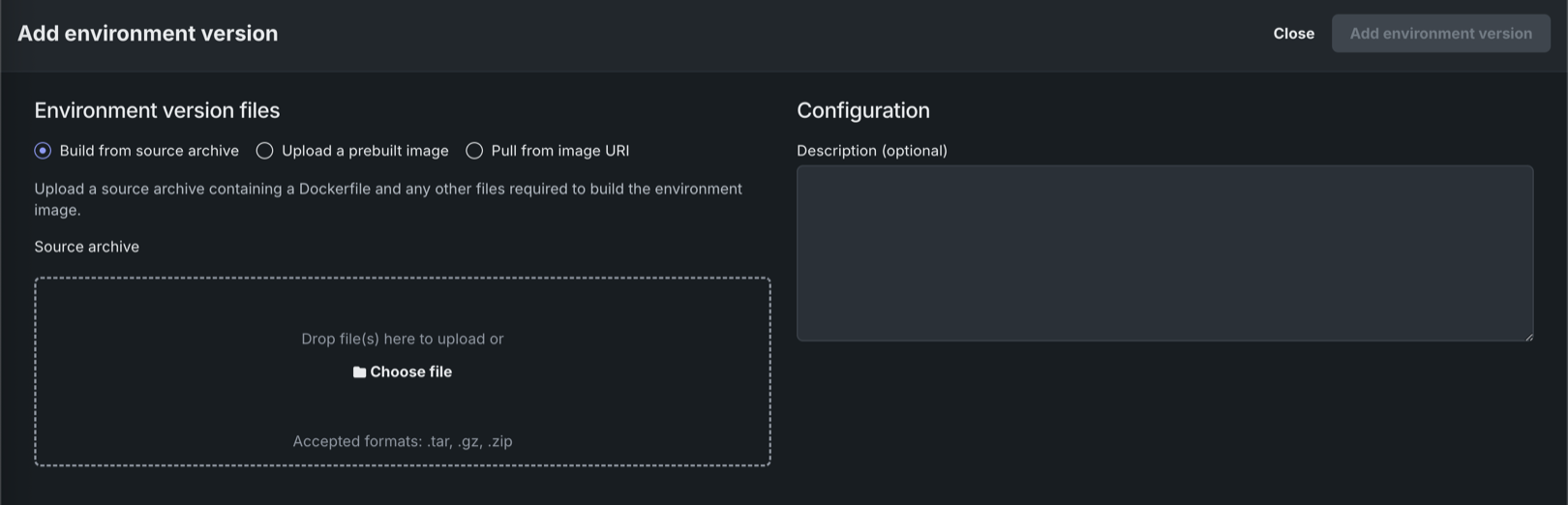Viewport: 1568px width, 505px height.
Task: Click the Environment version files heading
Action: coord(157,111)
